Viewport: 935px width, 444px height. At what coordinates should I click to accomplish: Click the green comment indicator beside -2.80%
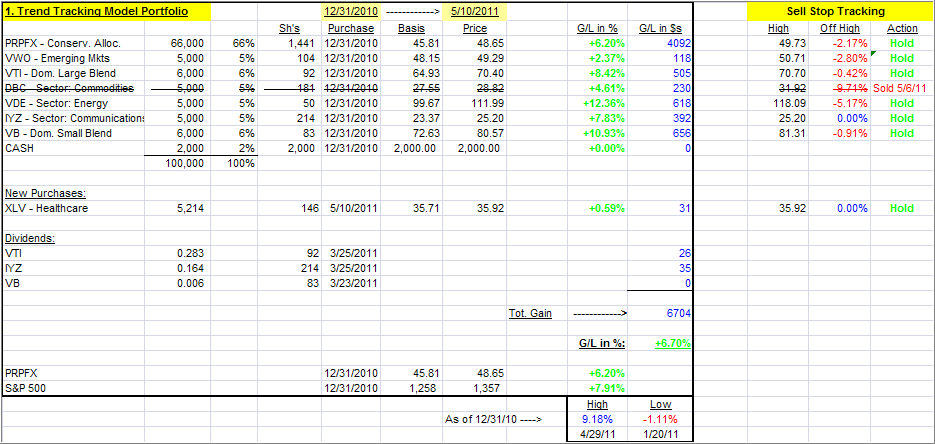tap(873, 54)
